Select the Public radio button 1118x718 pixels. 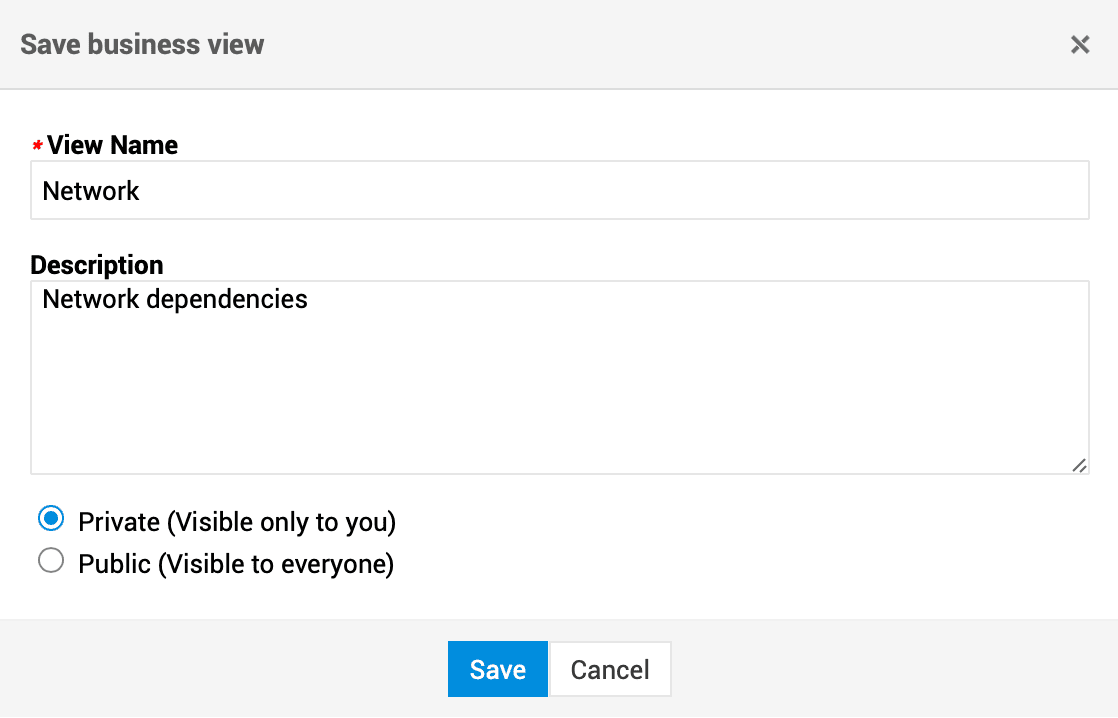click(x=51, y=562)
